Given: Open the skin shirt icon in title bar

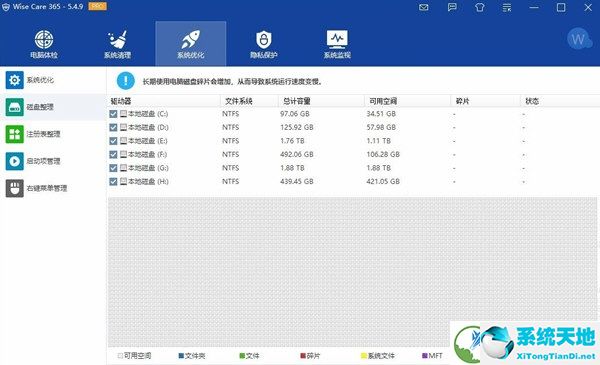Looking at the screenshot, I should [x=480, y=7].
